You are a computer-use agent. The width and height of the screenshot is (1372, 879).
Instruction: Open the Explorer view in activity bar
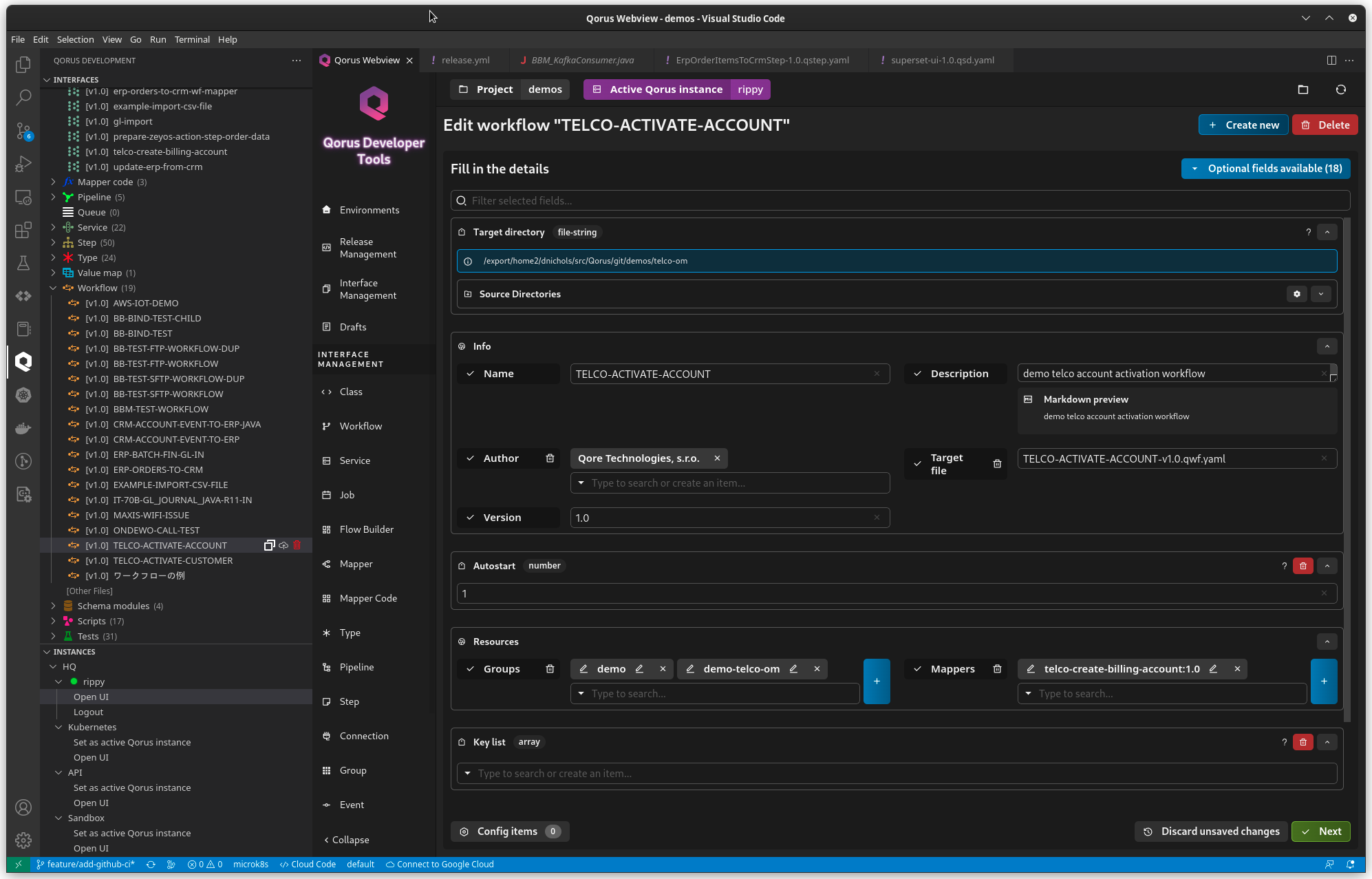(x=23, y=64)
